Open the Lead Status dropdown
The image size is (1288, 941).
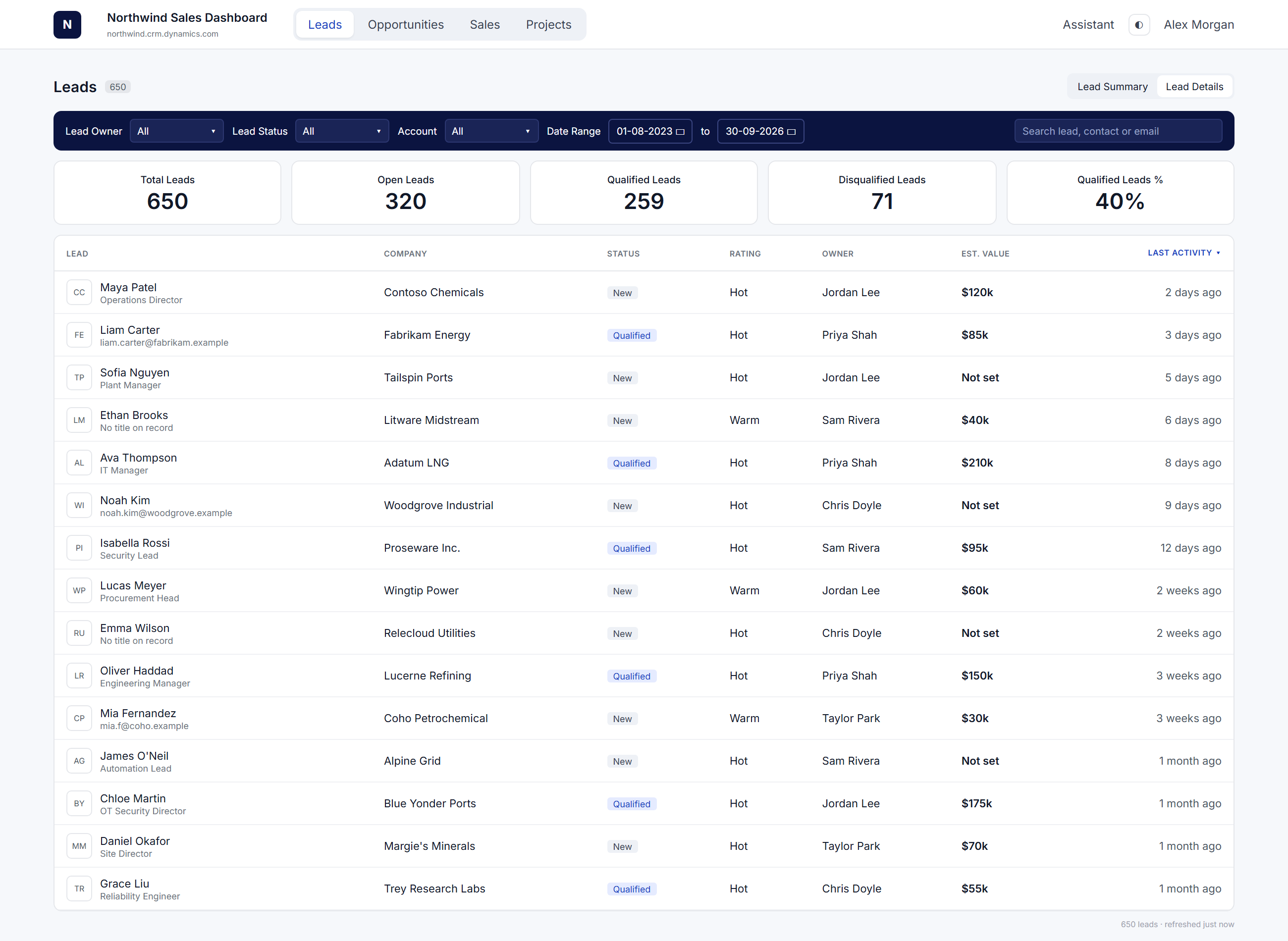(x=342, y=131)
